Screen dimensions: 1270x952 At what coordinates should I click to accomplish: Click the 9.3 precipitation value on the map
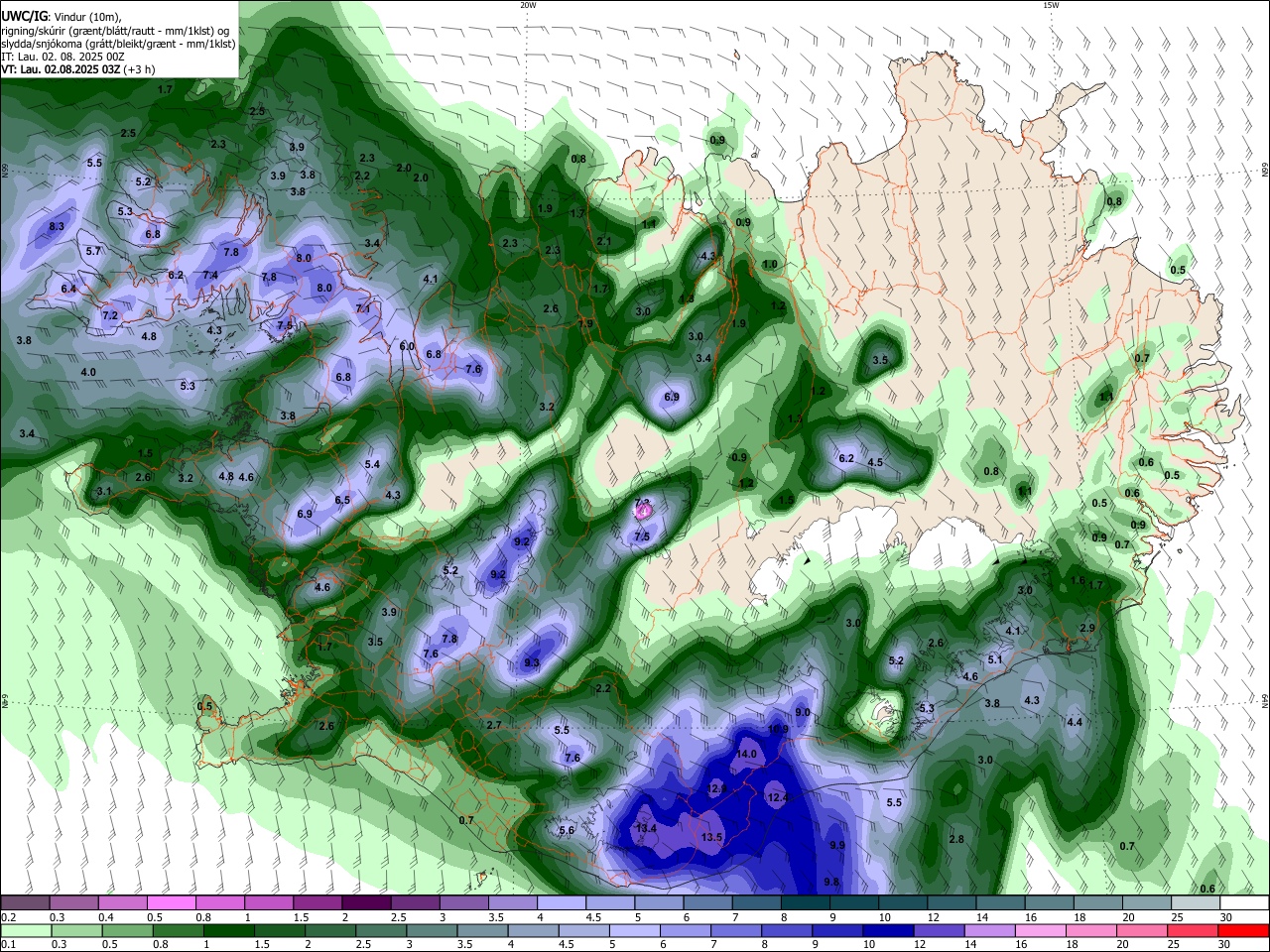pos(531,662)
